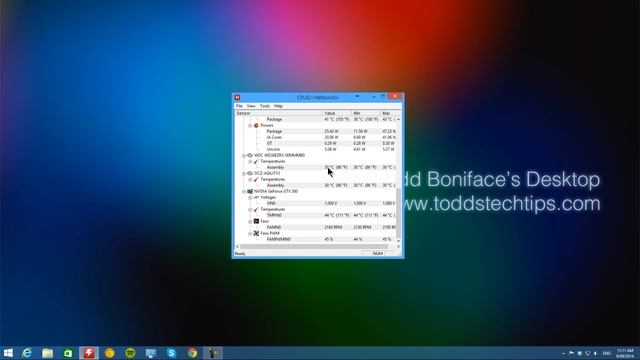The height and width of the screenshot is (360, 640).
Task: Click the Fans PWM icon
Action: [256, 233]
